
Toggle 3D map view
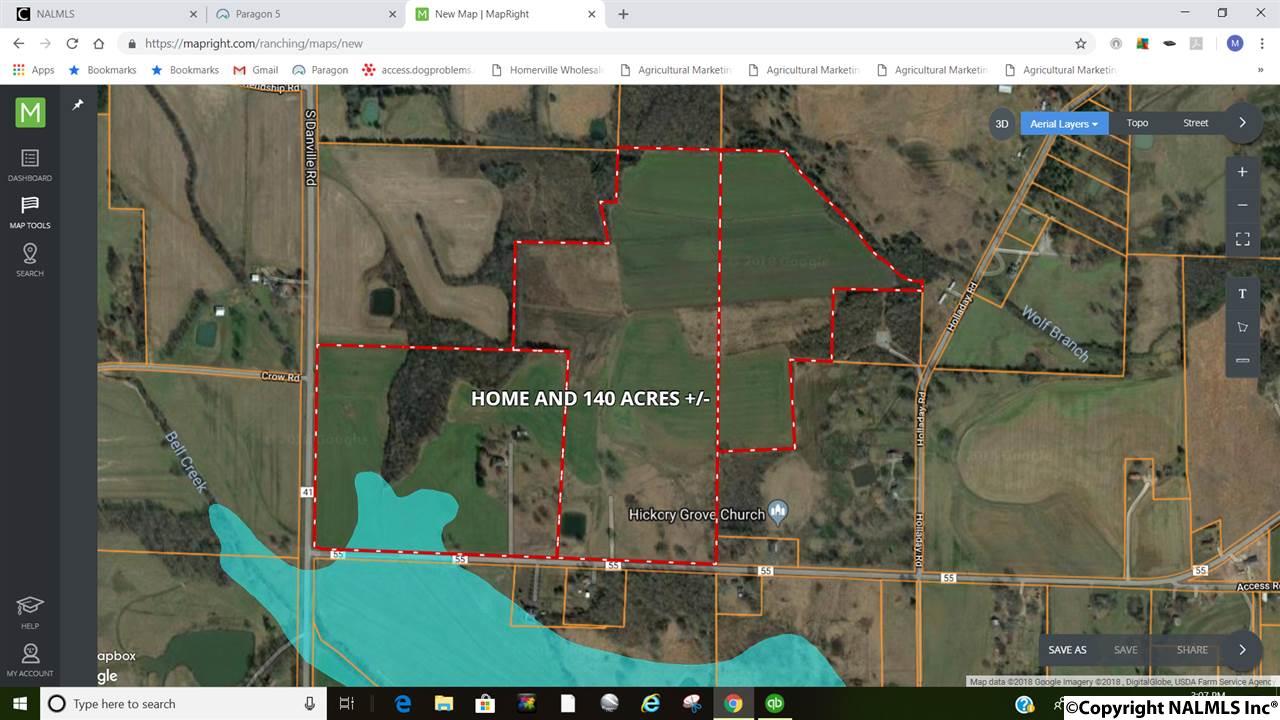tap(1001, 124)
